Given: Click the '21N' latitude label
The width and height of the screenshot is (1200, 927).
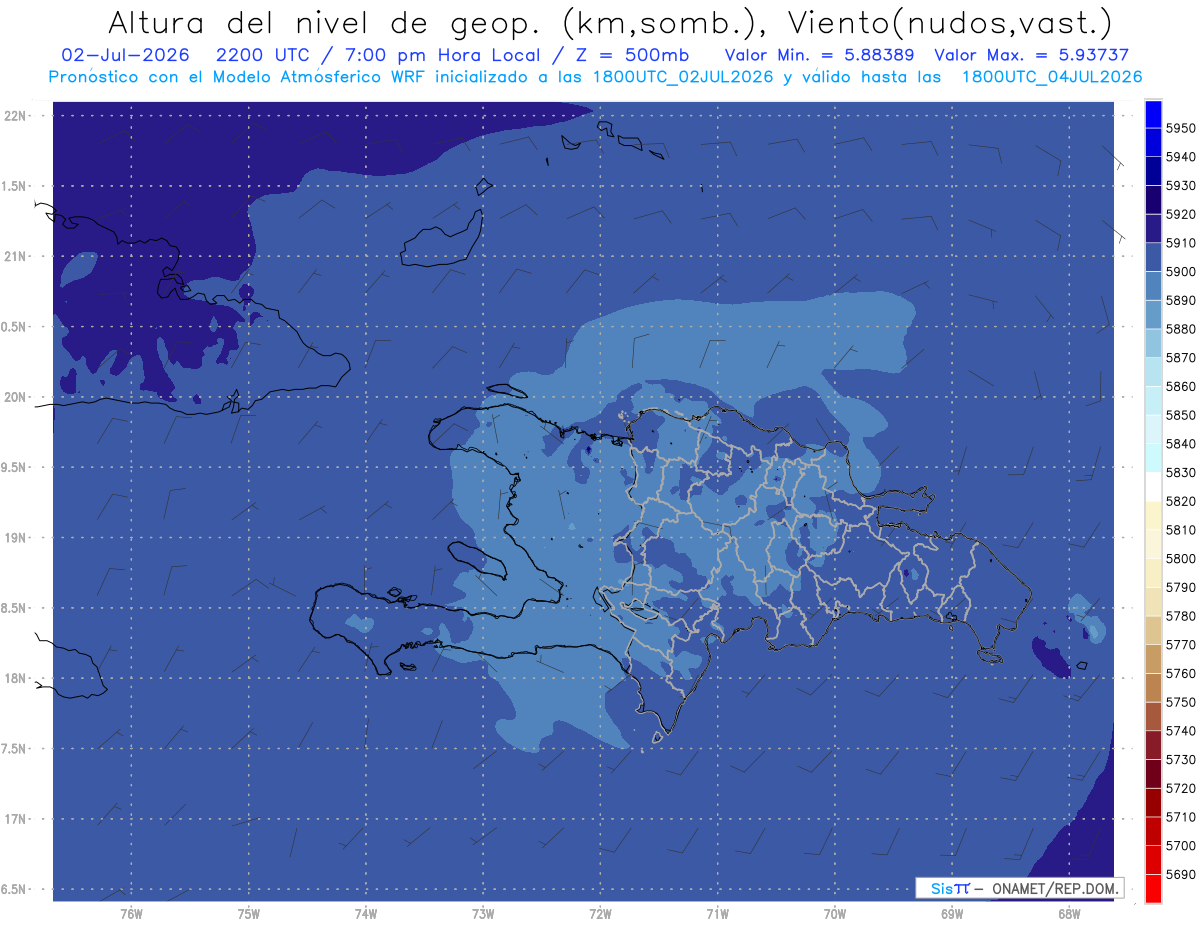Looking at the screenshot, I should pos(14,257).
